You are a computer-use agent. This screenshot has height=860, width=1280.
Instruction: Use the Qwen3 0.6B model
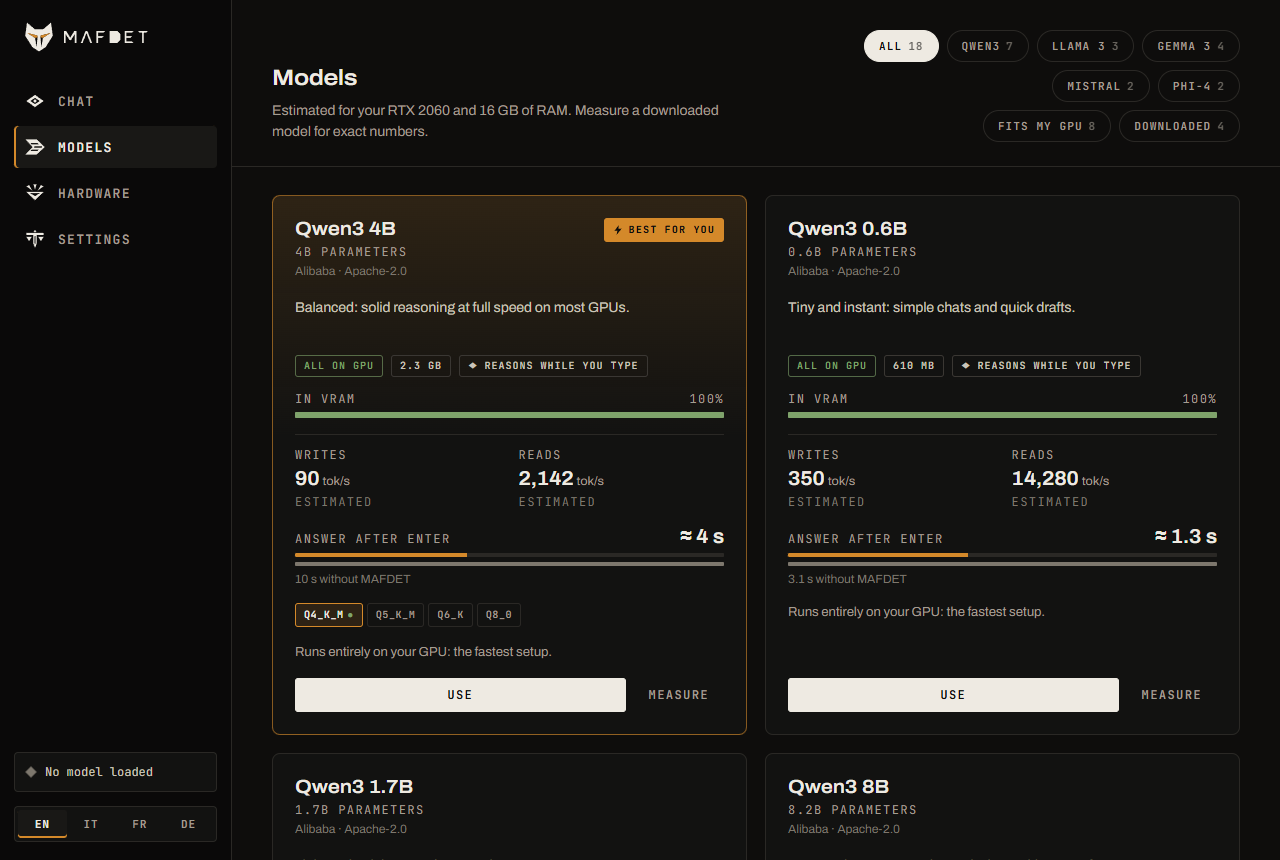(x=953, y=695)
